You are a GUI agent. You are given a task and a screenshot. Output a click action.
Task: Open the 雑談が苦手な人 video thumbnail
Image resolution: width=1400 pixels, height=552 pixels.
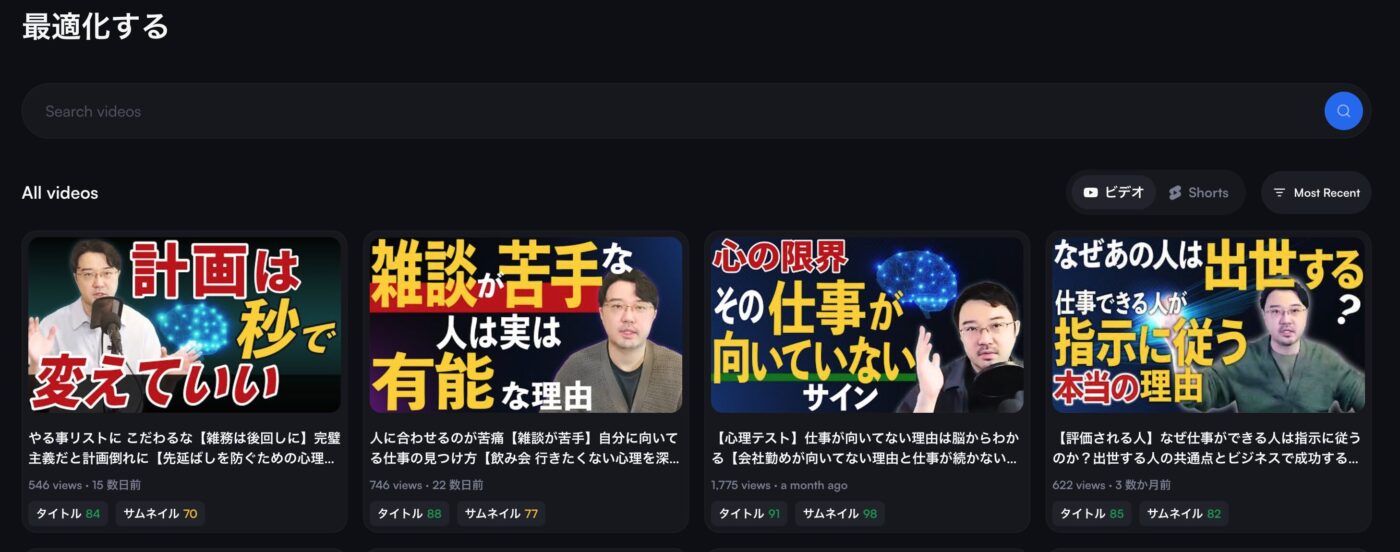[526, 325]
